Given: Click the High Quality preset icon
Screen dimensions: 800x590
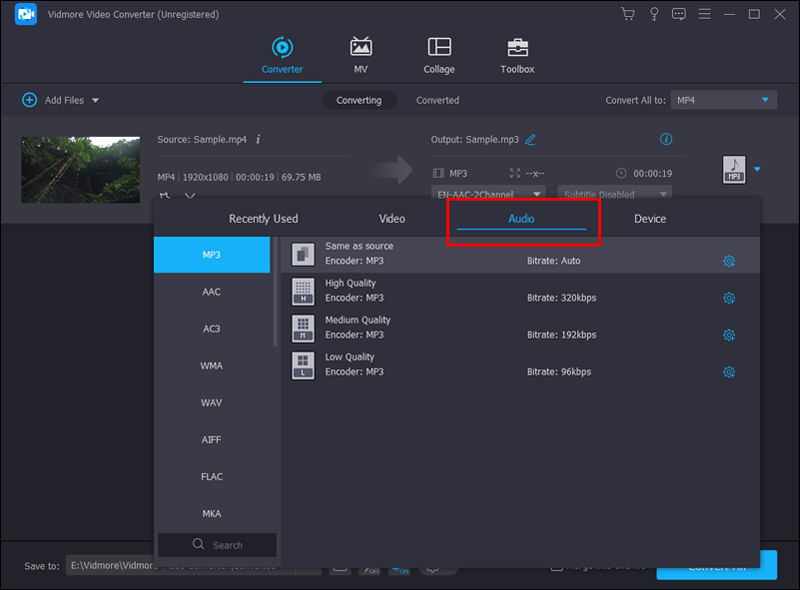Looking at the screenshot, I should (x=303, y=291).
